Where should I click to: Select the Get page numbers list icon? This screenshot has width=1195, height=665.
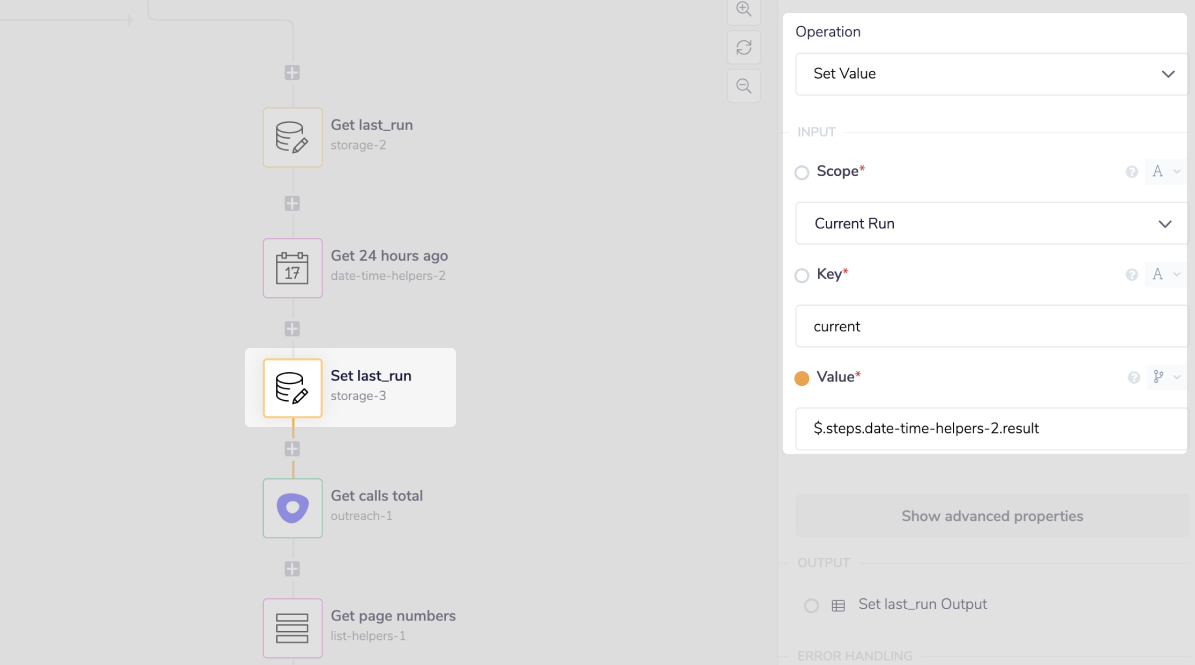292,628
